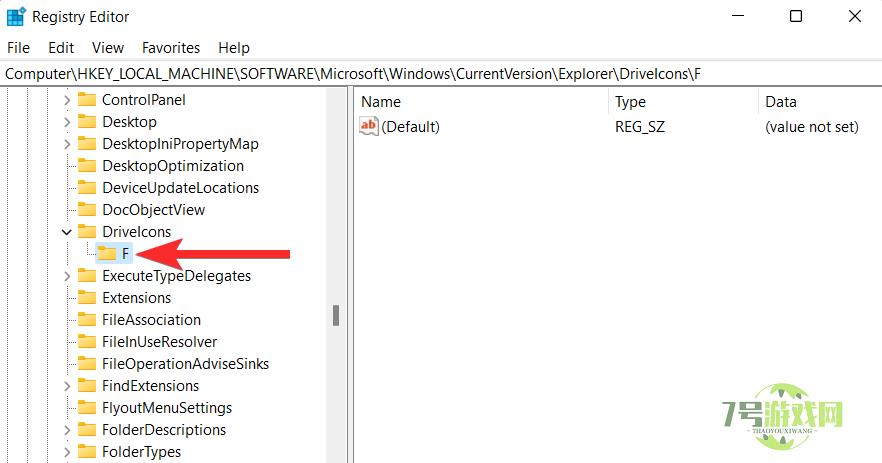Select the FileAssociation key label

[x=152, y=320]
